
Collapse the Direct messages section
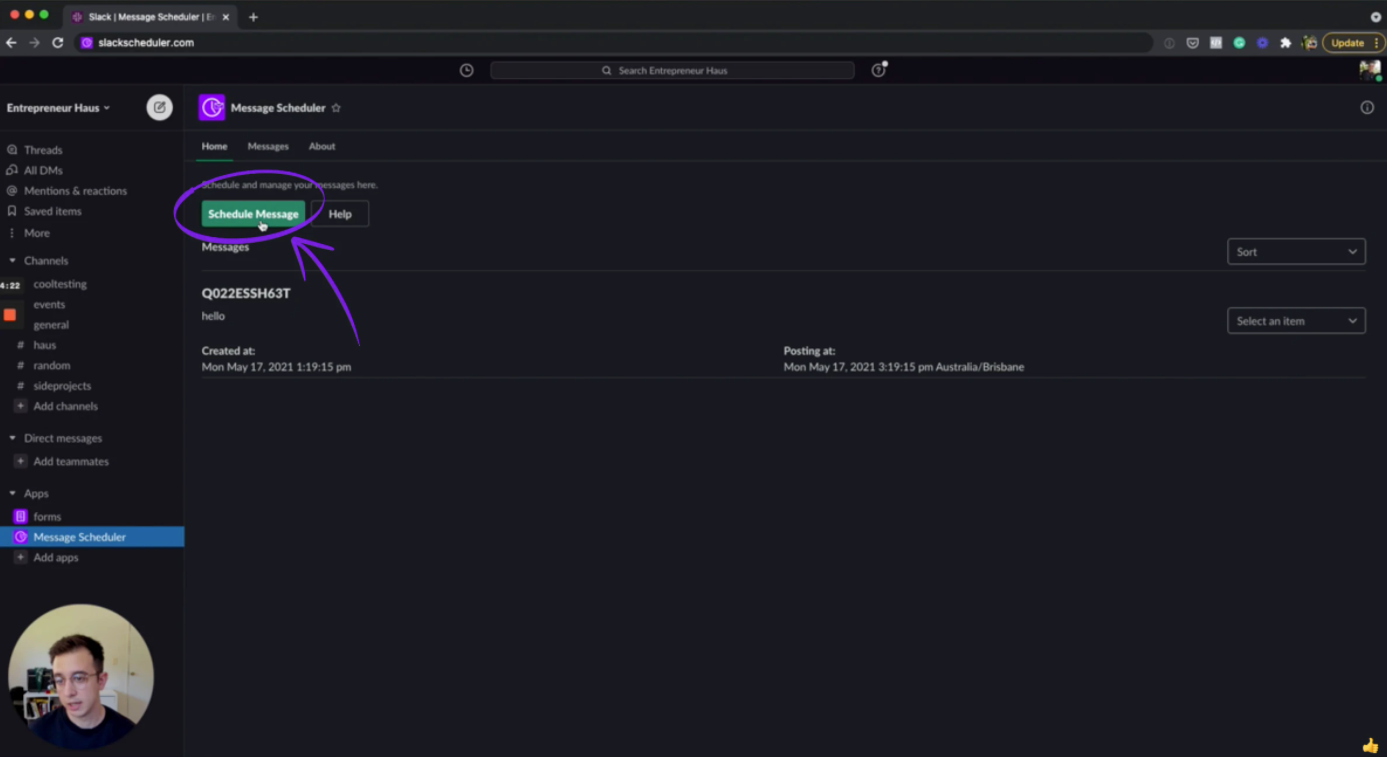pos(12,438)
